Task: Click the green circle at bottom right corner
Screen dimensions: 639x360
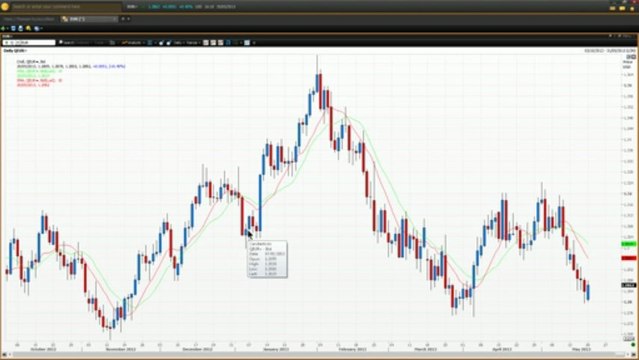Action: pyautogui.click(x=633, y=345)
